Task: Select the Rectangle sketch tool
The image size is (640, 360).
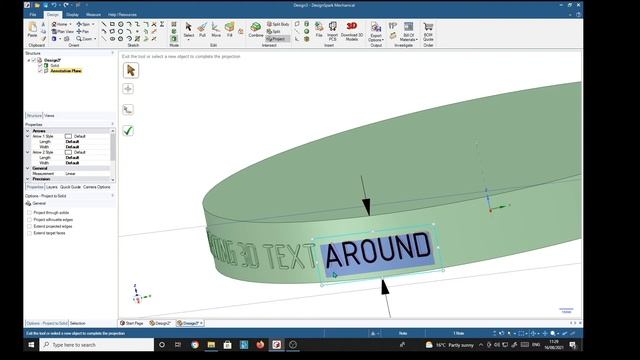Action: [x=112, y=24]
